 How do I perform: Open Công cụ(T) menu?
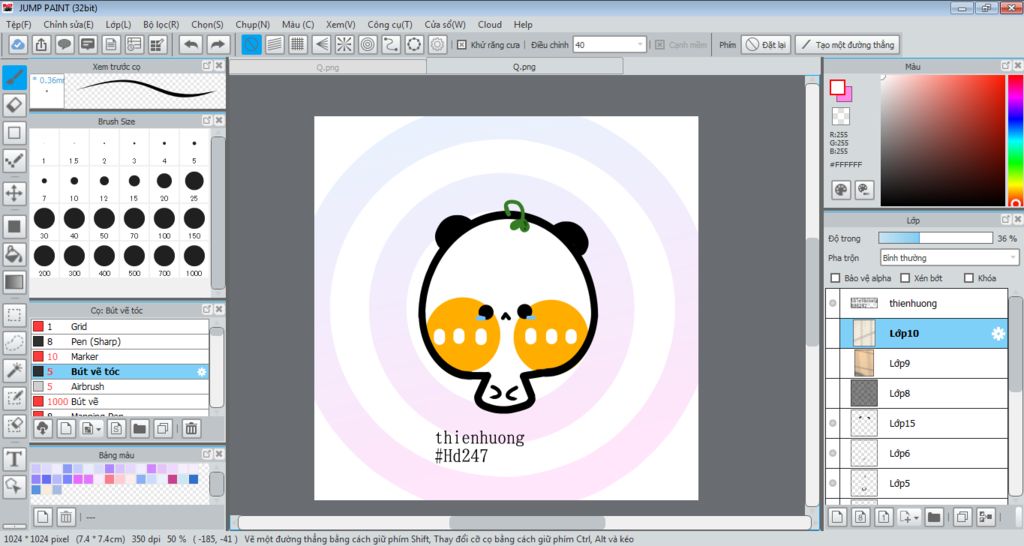(x=389, y=25)
